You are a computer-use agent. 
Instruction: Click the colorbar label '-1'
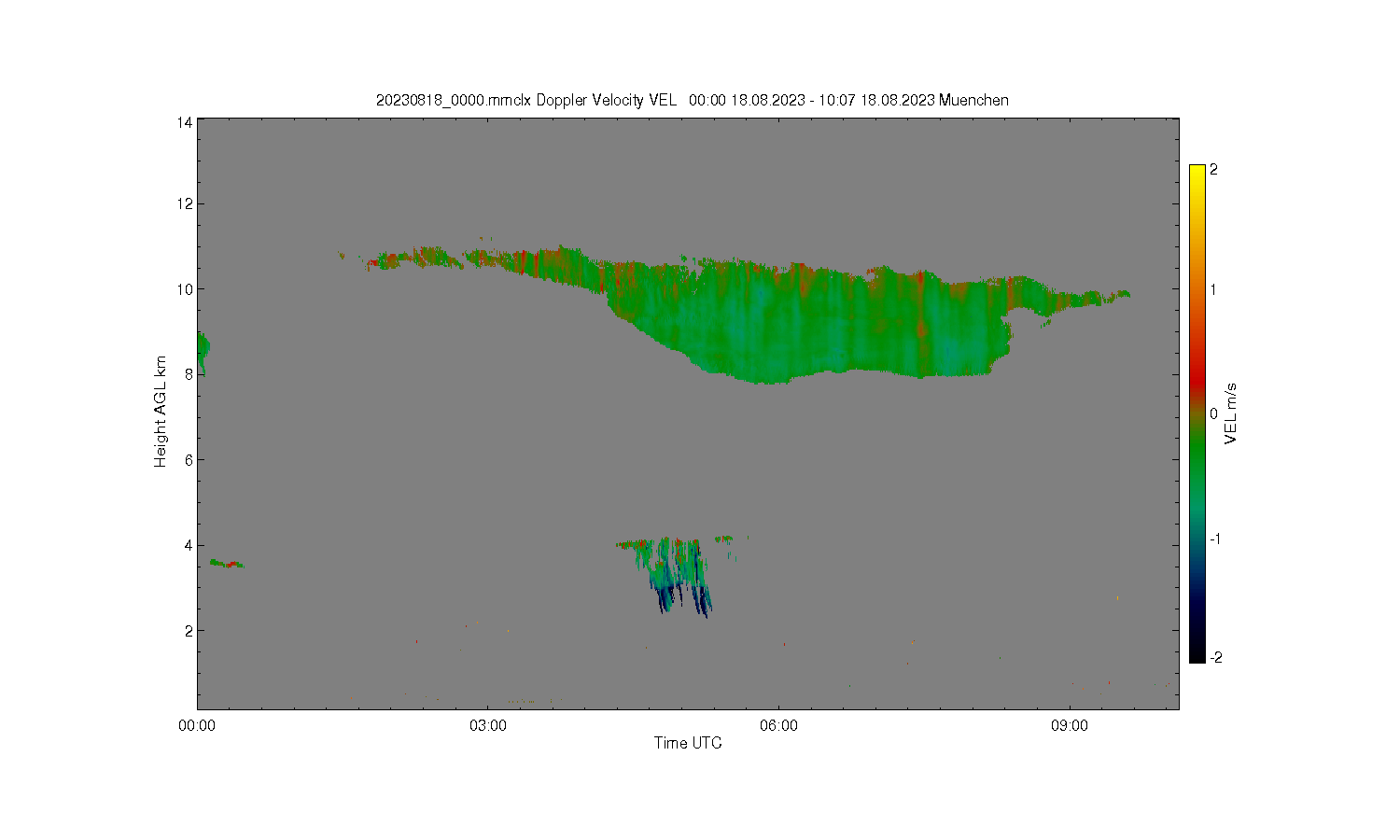tap(1215, 539)
